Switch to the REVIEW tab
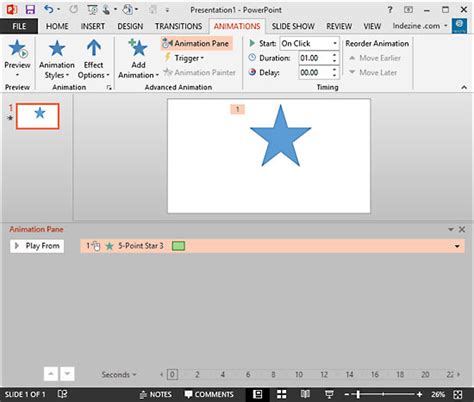Viewport: 474px width, 402px height. (x=339, y=26)
